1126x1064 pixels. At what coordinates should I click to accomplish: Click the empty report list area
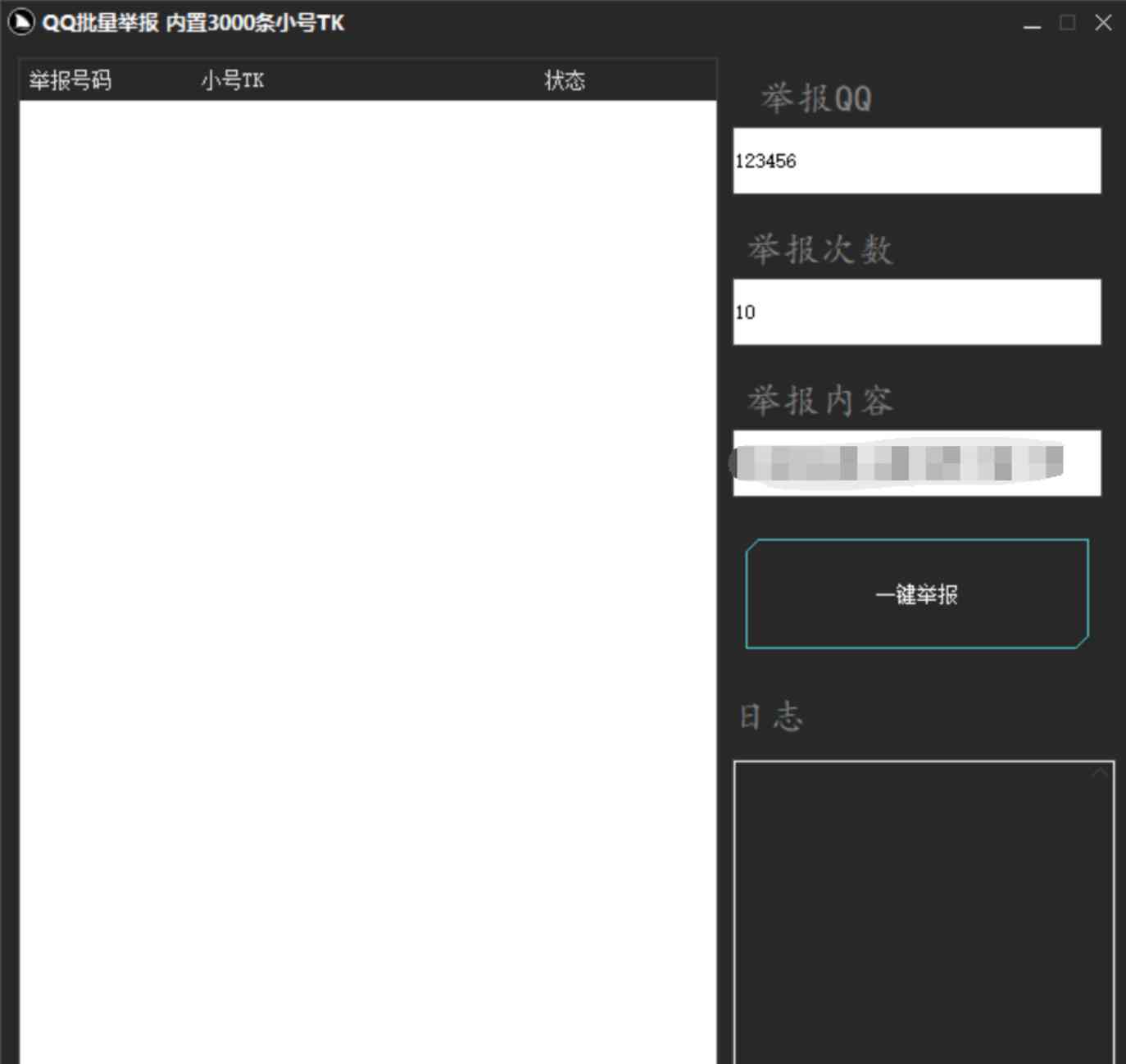[x=368, y=582]
